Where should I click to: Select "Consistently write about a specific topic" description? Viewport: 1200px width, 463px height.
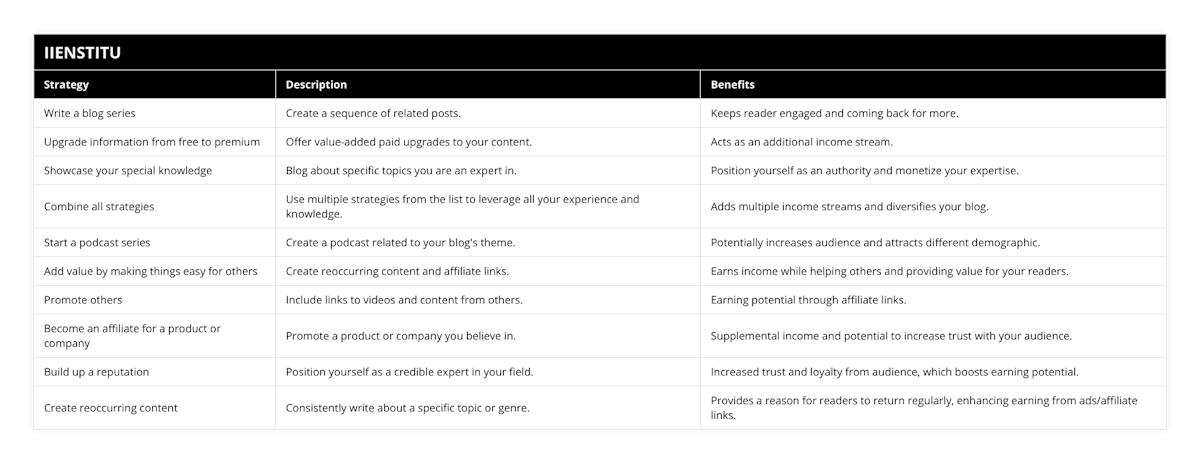tap(408, 407)
